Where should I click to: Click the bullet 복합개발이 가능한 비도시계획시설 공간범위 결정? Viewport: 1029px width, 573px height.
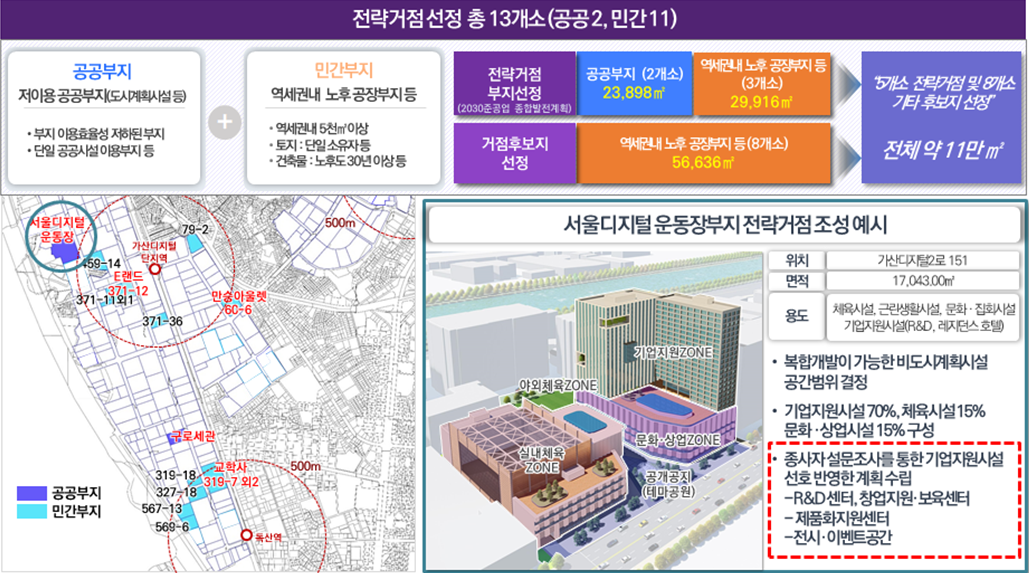point(879,371)
